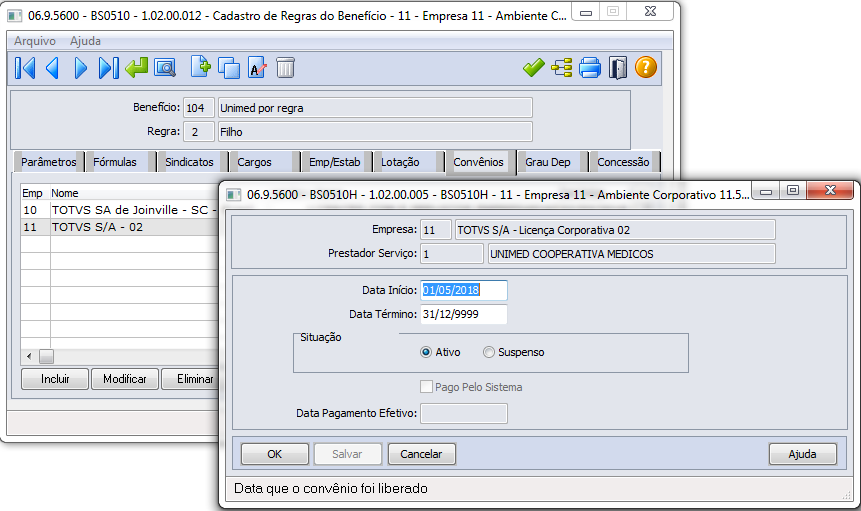Open the Arquivo menu
Image resolution: width=861 pixels, height=511 pixels.
35,41
